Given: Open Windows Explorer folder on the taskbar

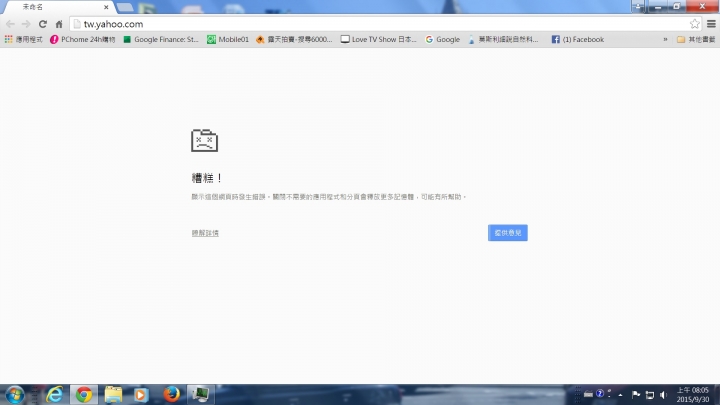Looking at the screenshot, I should coord(113,394).
